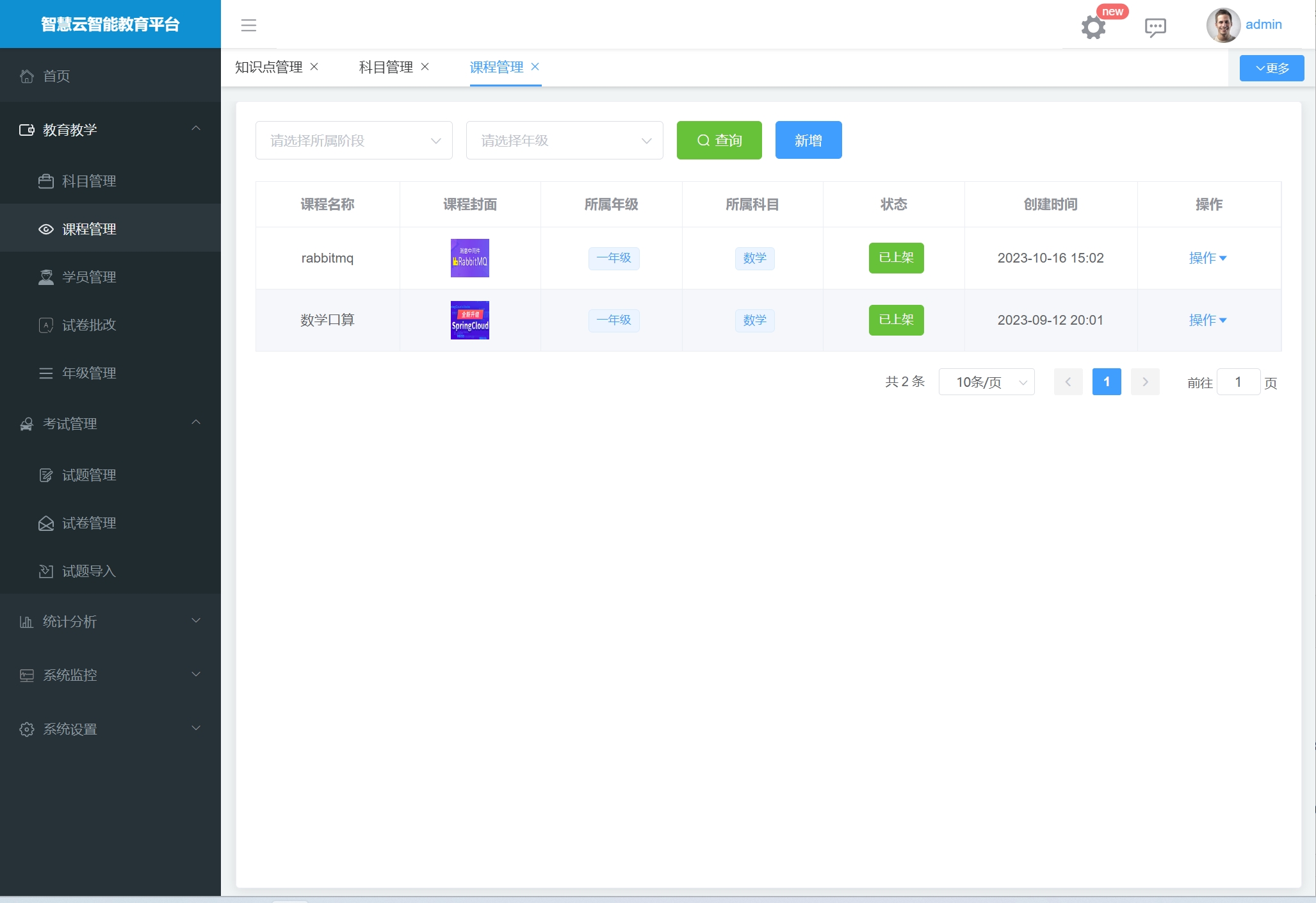The image size is (1316, 903).
Task: Click the blue 新增 button
Action: [808, 140]
